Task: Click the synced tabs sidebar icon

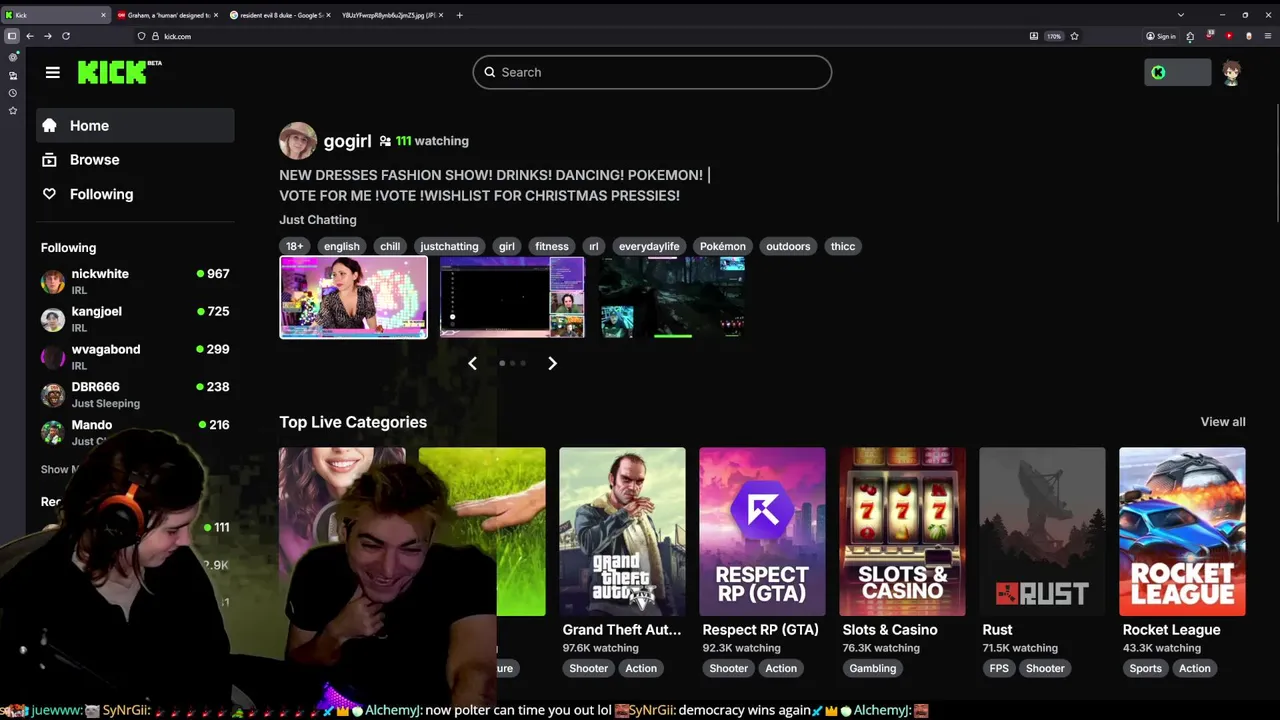Action: (x=13, y=75)
